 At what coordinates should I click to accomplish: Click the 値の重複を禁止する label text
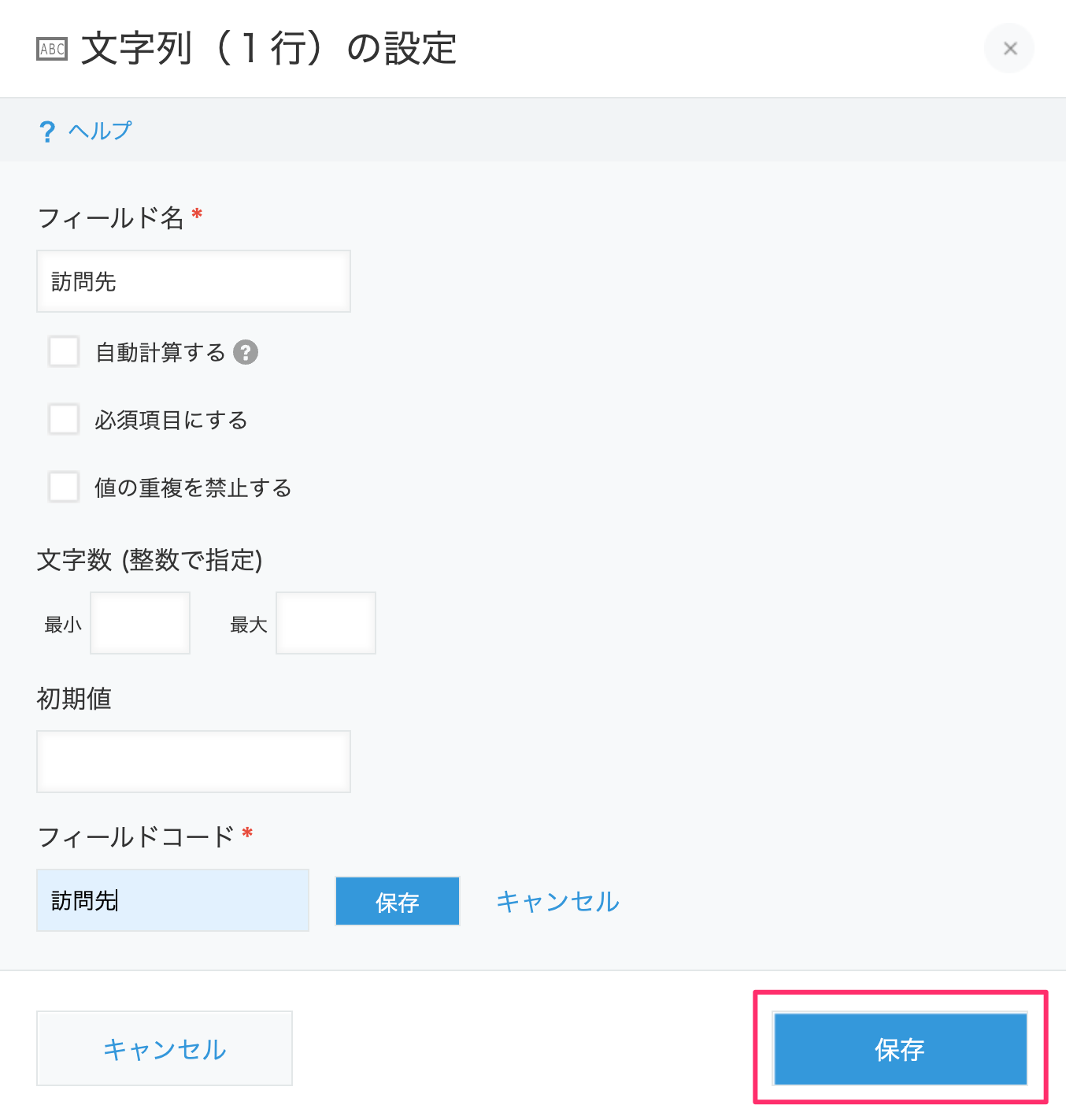[193, 488]
